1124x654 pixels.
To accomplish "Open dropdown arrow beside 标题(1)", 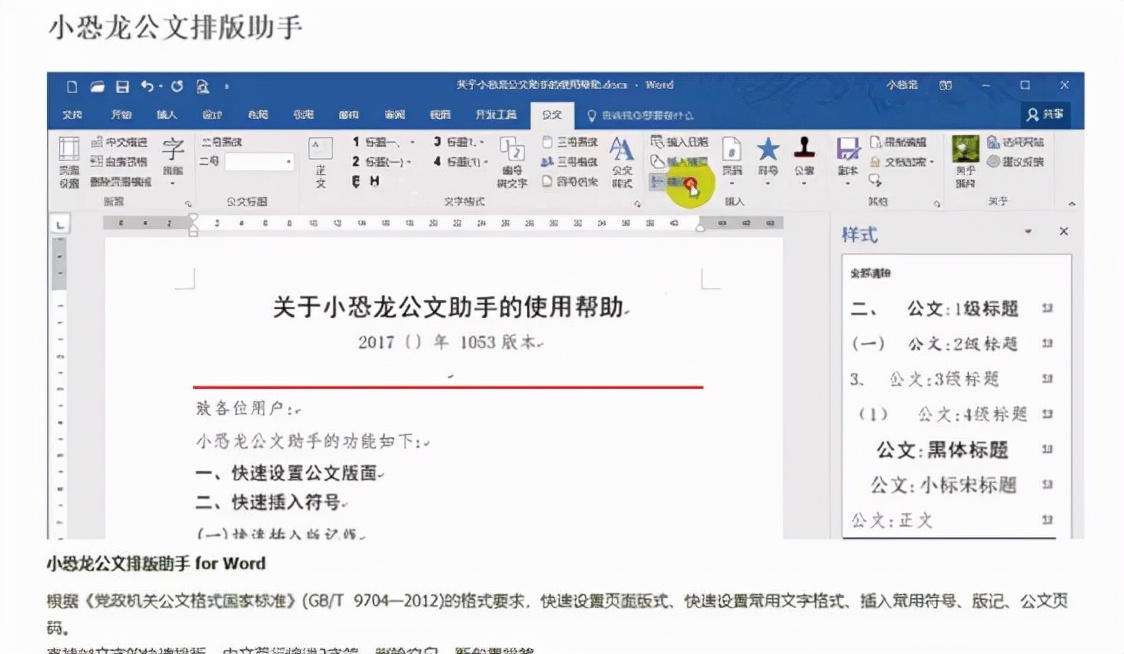I will (x=486, y=162).
